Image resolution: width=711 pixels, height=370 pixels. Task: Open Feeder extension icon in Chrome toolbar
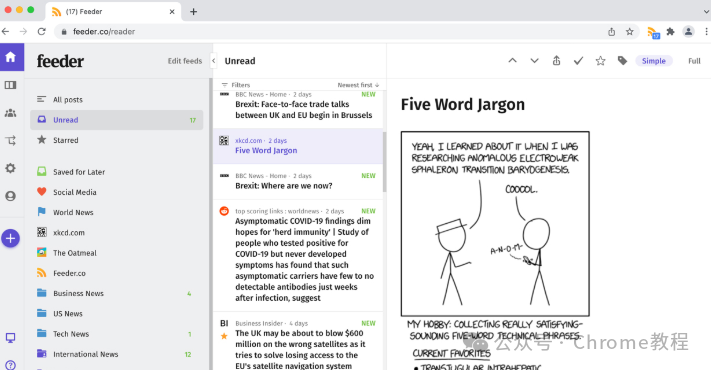click(653, 32)
